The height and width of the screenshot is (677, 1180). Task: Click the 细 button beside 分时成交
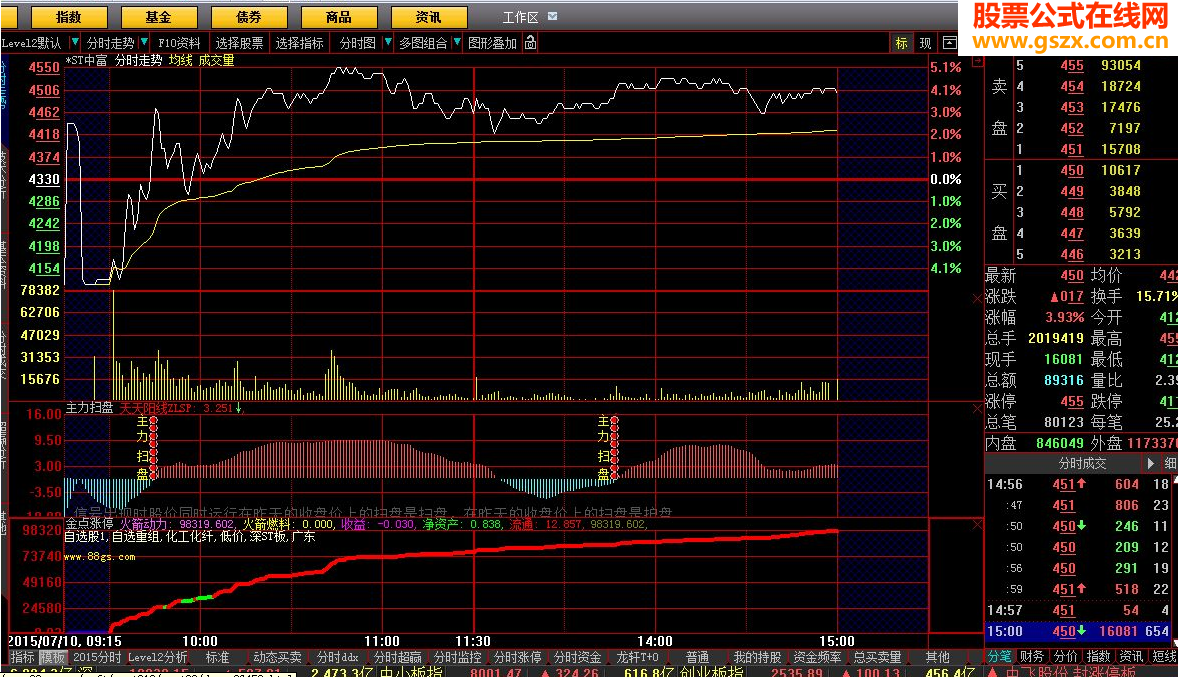1170,463
